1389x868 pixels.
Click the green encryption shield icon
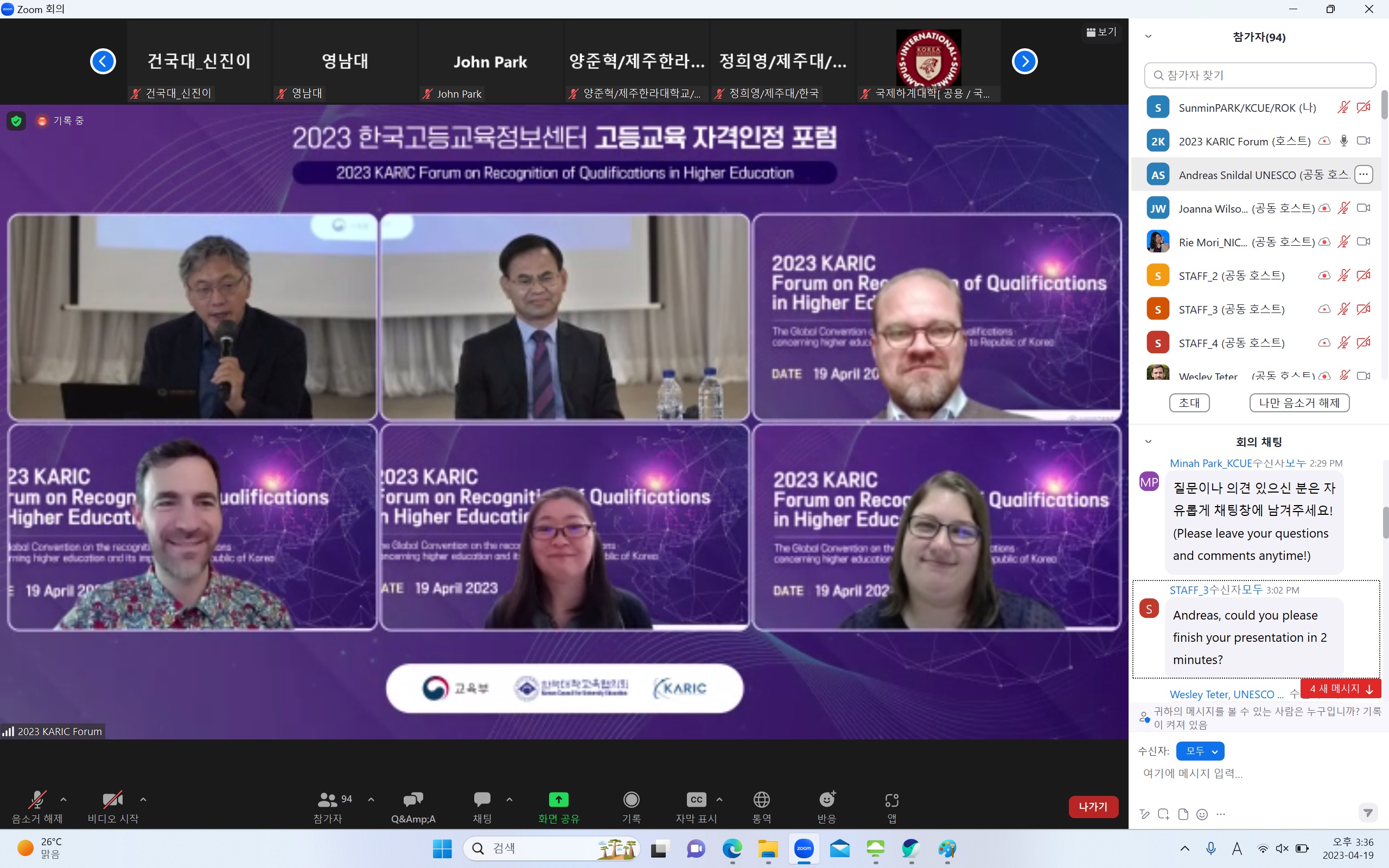pyautogui.click(x=16, y=120)
